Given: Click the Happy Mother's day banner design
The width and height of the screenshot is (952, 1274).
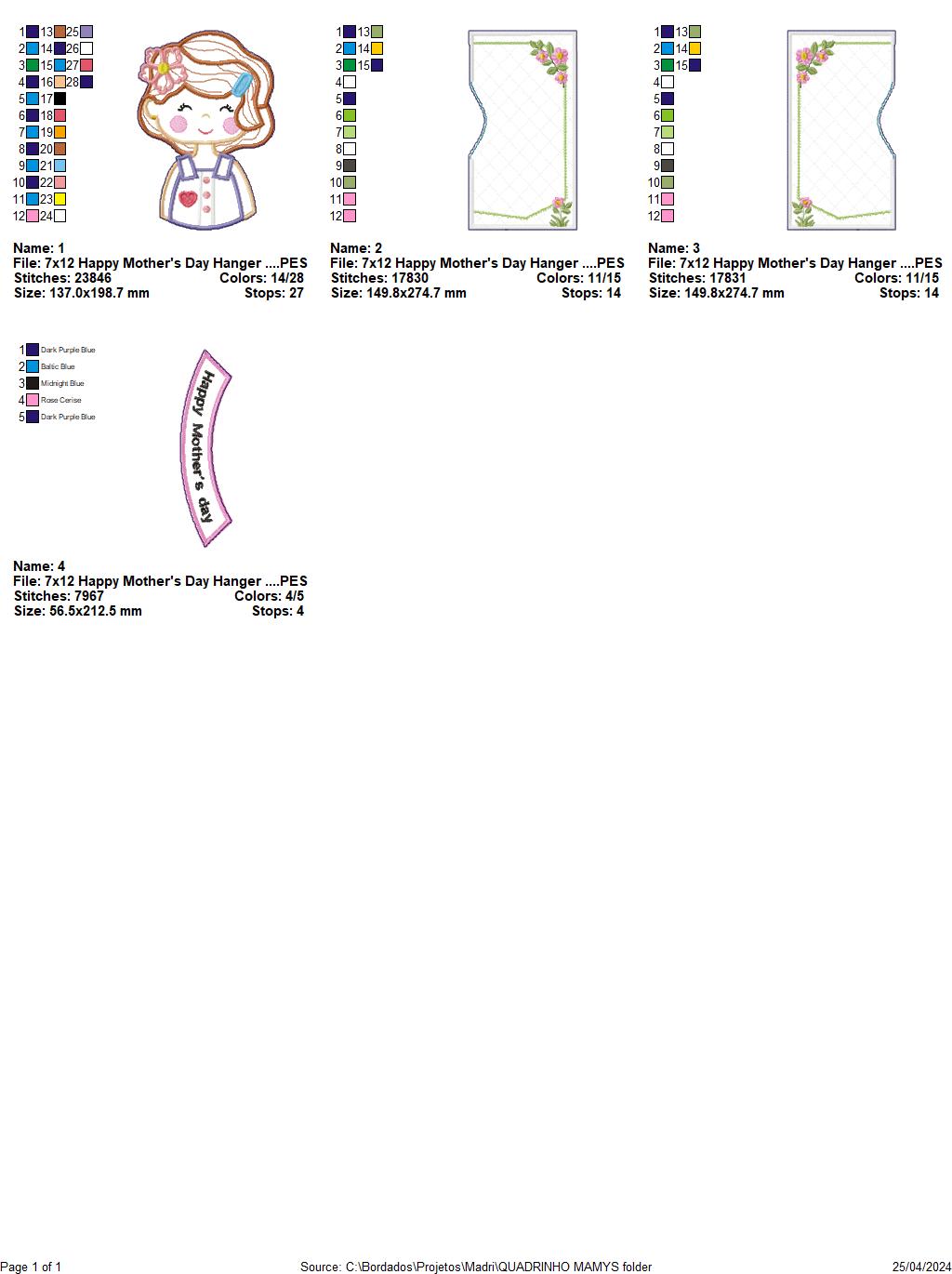Looking at the screenshot, I should click(x=205, y=446).
